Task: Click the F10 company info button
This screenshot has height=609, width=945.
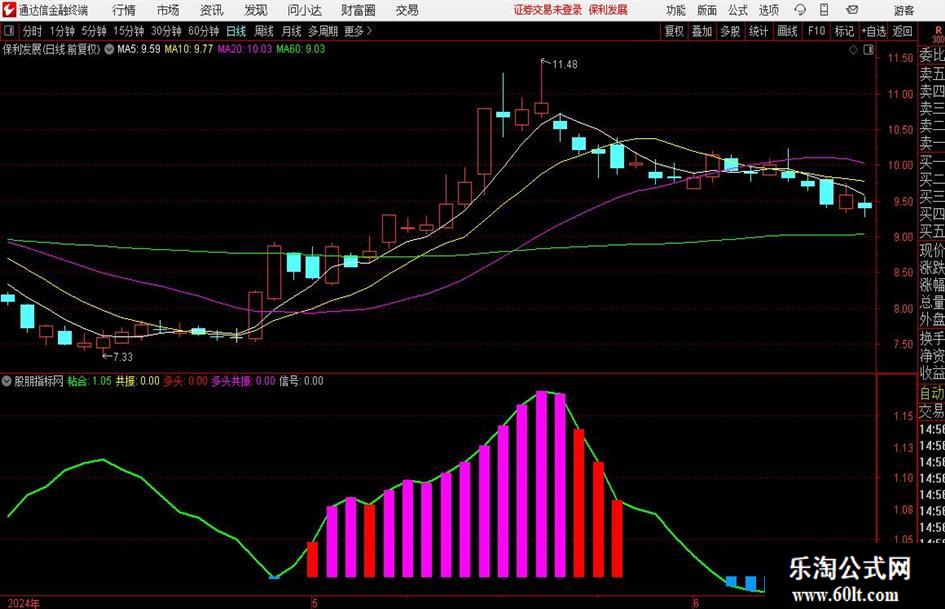Action: click(x=816, y=31)
